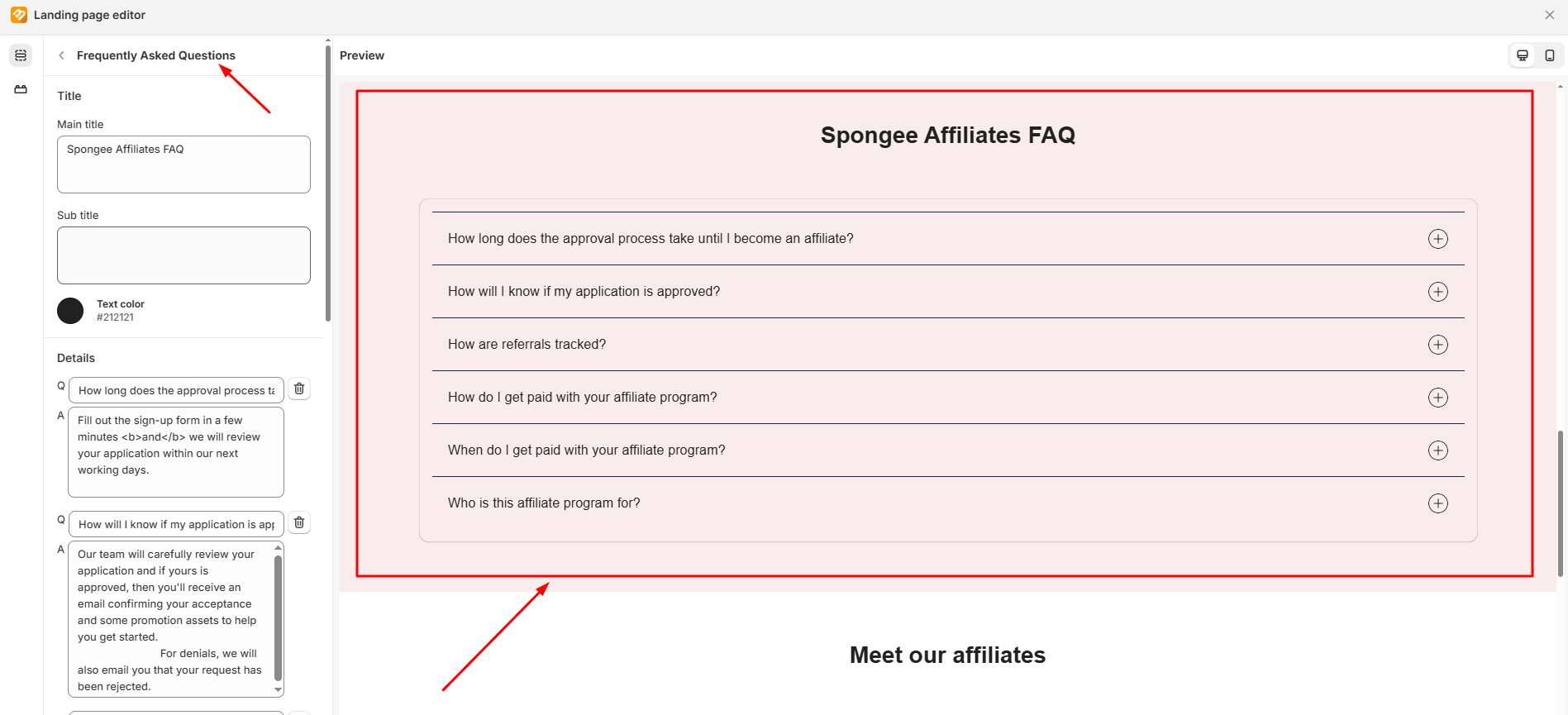Image resolution: width=1568 pixels, height=715 pixels.
Task: Click into the Sub title field
Action: [x=183, y=255]
